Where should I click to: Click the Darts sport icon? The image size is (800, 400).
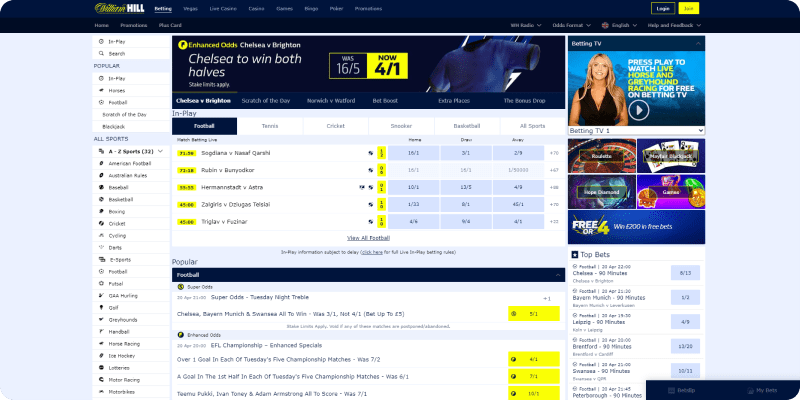pyautogui.click(x=101, y=247)
